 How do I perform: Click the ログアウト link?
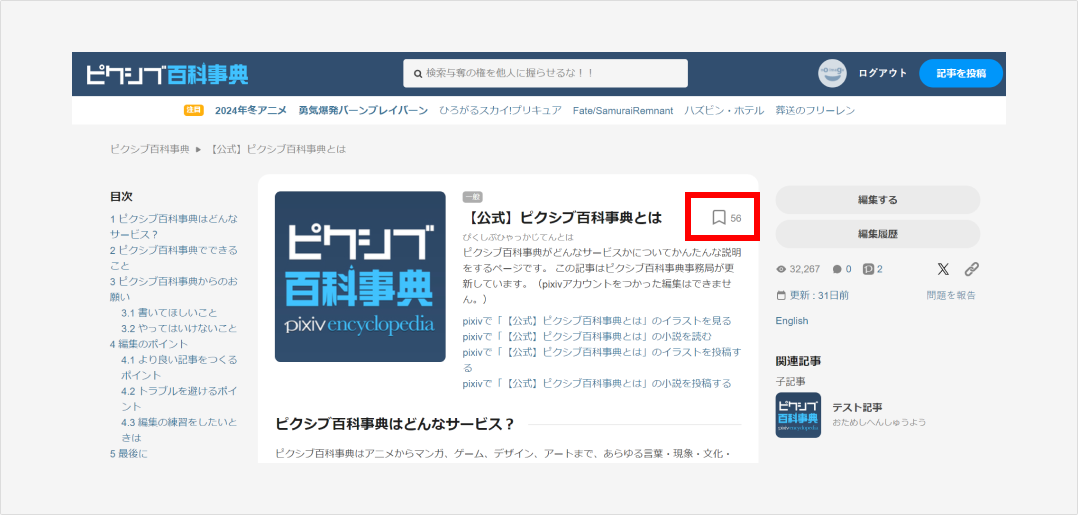click(x=883, y=73)
